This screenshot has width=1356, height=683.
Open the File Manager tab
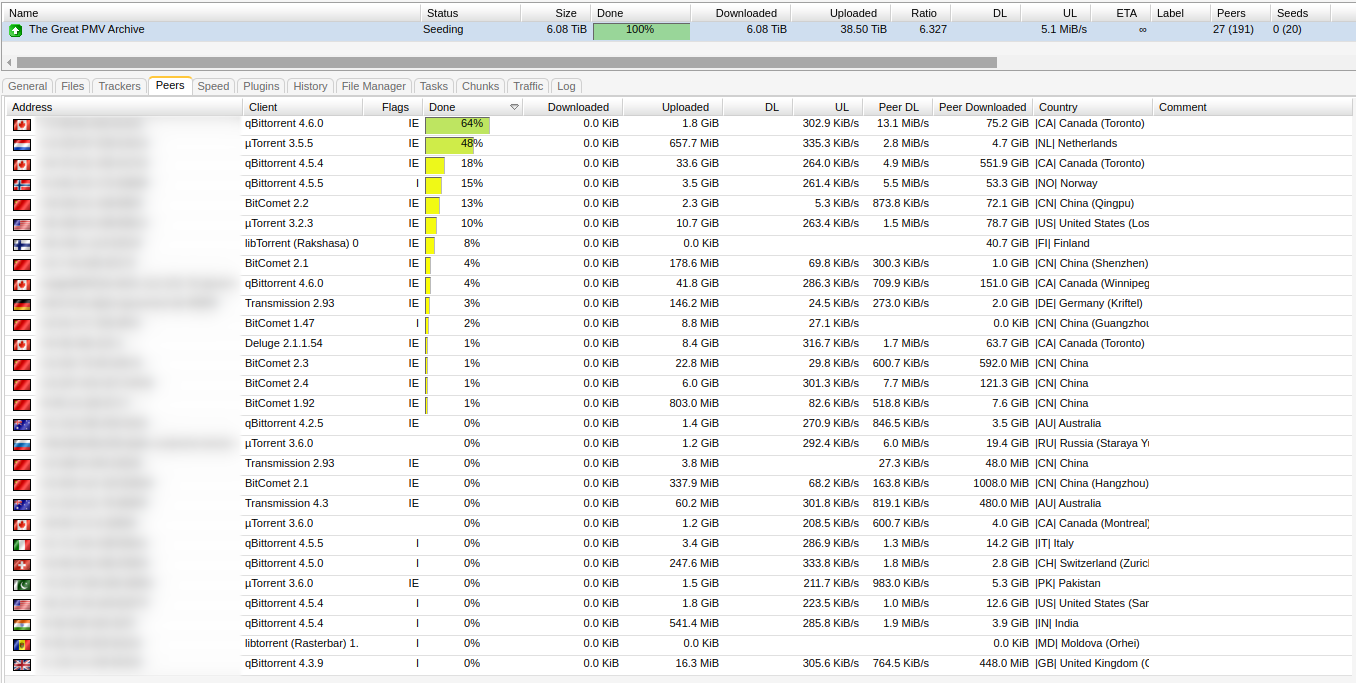374,86
